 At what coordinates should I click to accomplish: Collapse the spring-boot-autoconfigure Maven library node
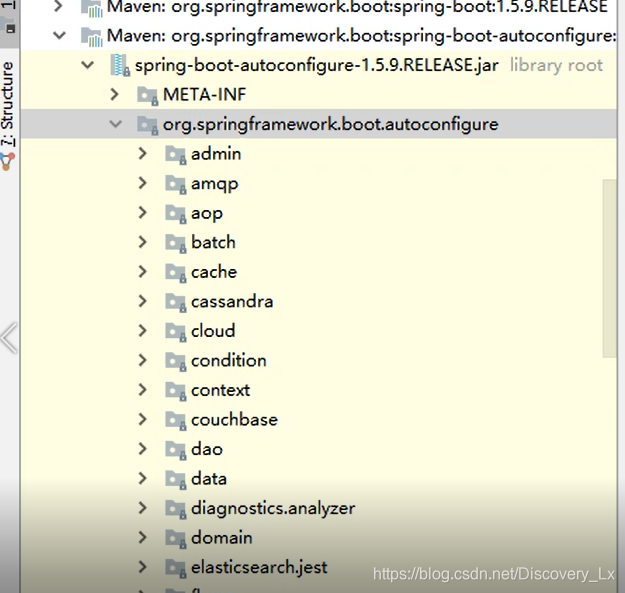[59, 36]
